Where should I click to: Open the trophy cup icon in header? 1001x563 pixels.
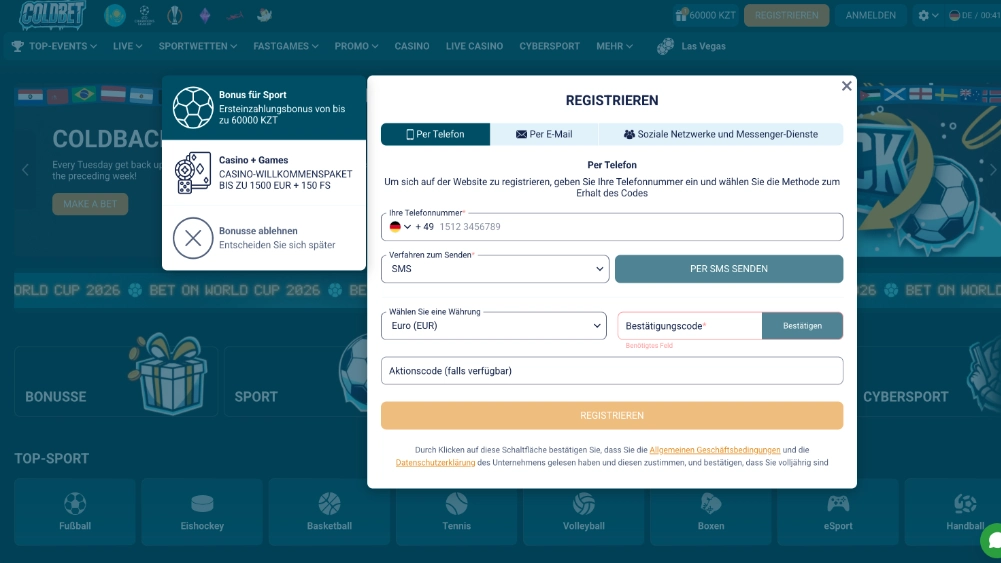tap(175, 15)
